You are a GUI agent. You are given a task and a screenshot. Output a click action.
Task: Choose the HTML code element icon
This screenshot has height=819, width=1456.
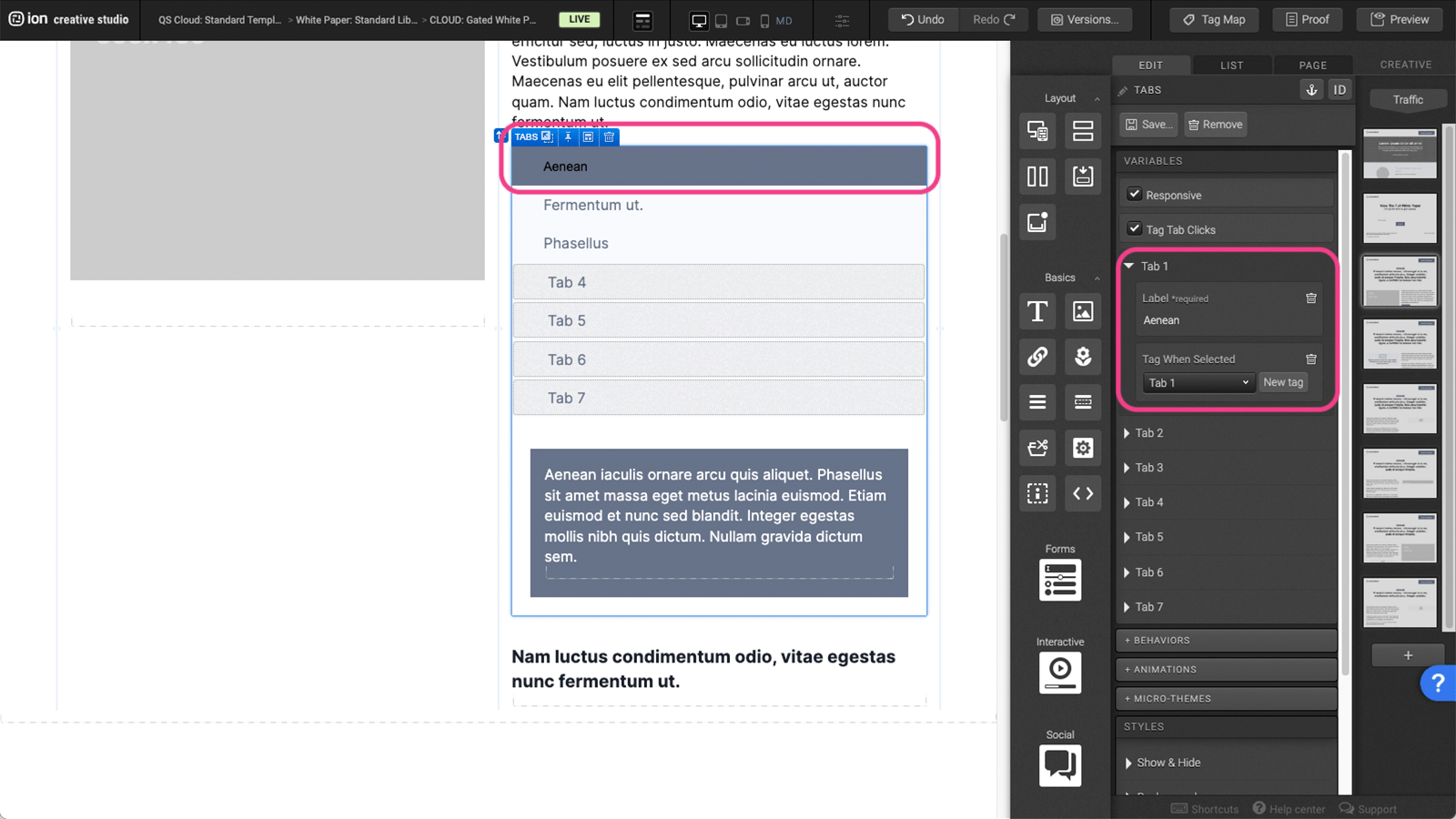[x=1083, y=493]
